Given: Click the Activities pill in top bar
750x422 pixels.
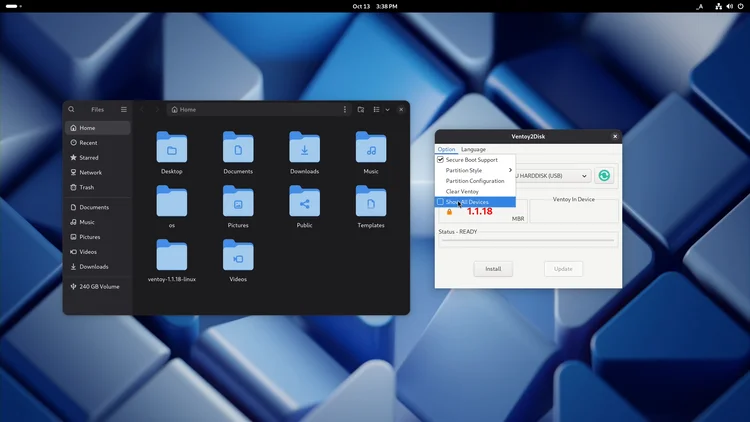Looking at the screenshot, I should pyautogui.click(x=13, y=6).
